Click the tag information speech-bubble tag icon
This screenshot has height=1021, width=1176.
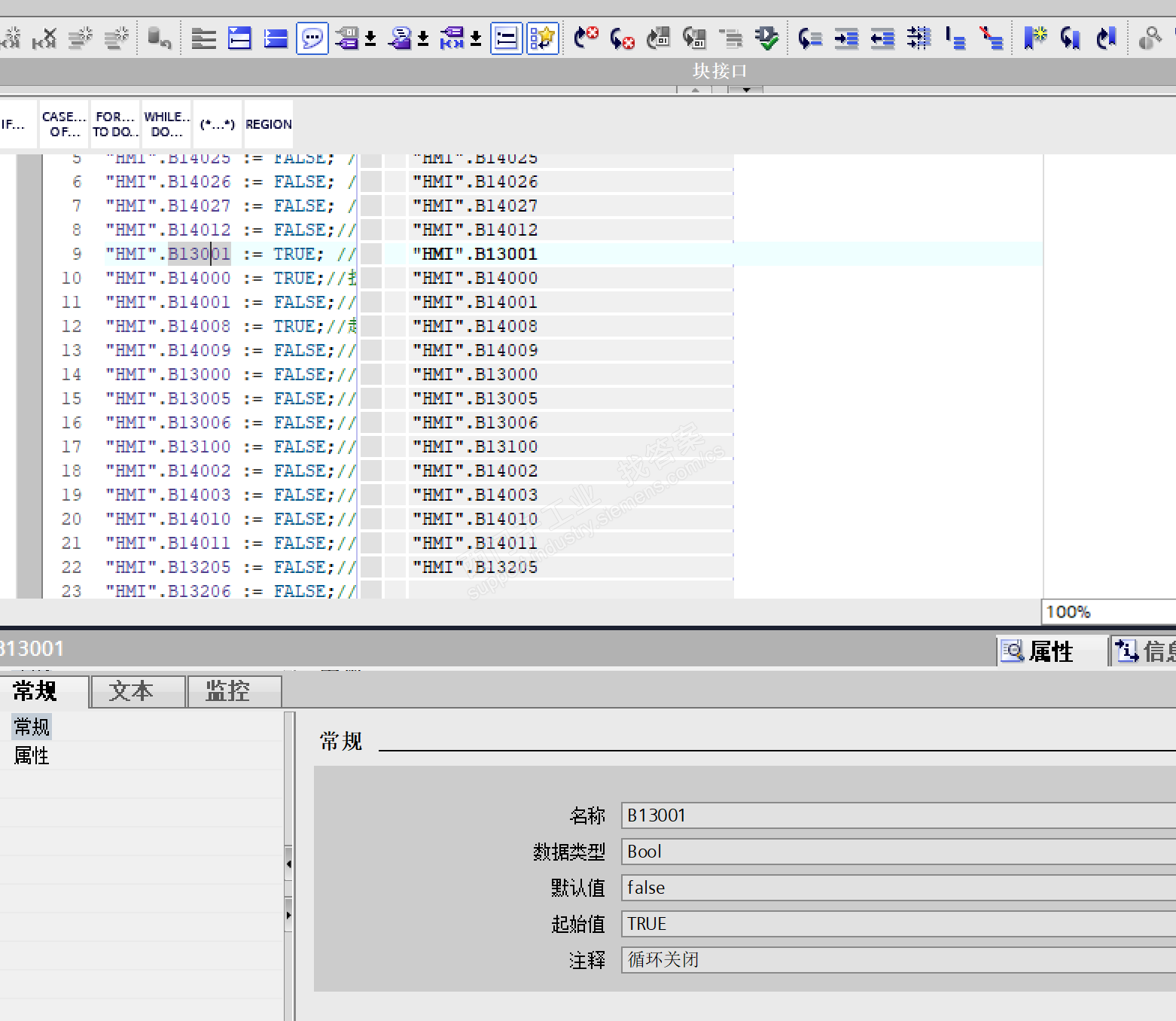coord(400,38)
